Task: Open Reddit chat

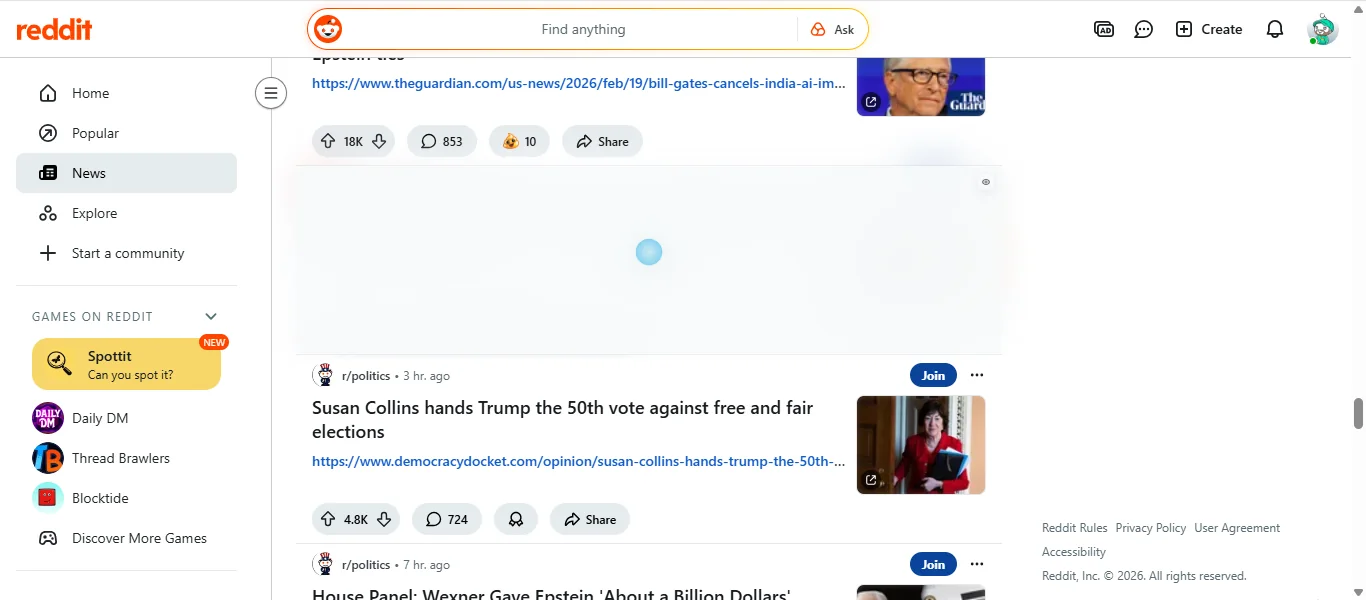Action: (x=1143, y=29)
